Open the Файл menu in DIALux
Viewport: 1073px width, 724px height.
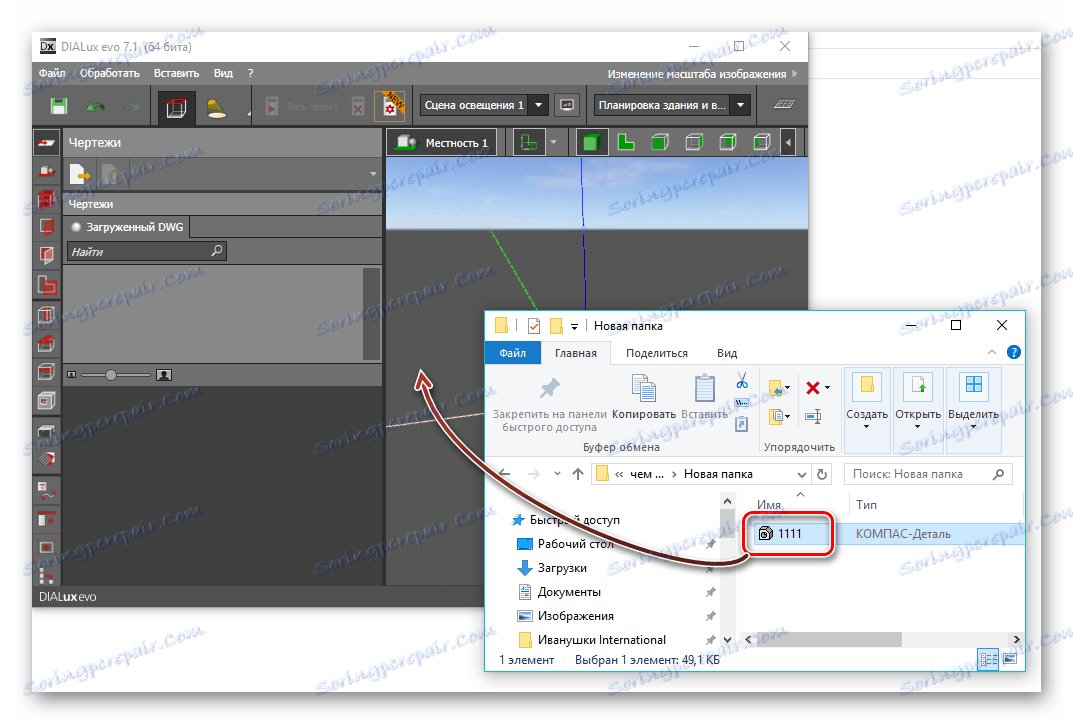pos(52,73)
